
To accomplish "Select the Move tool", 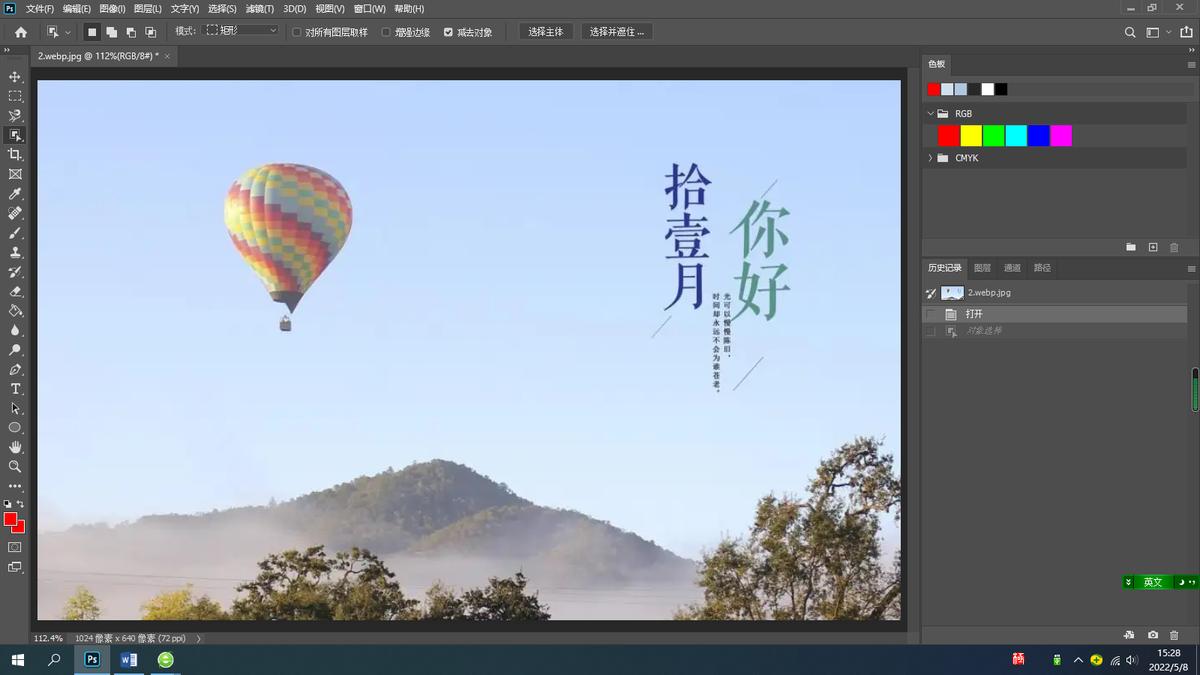I will pyautogui.click(x=14, y=76).
